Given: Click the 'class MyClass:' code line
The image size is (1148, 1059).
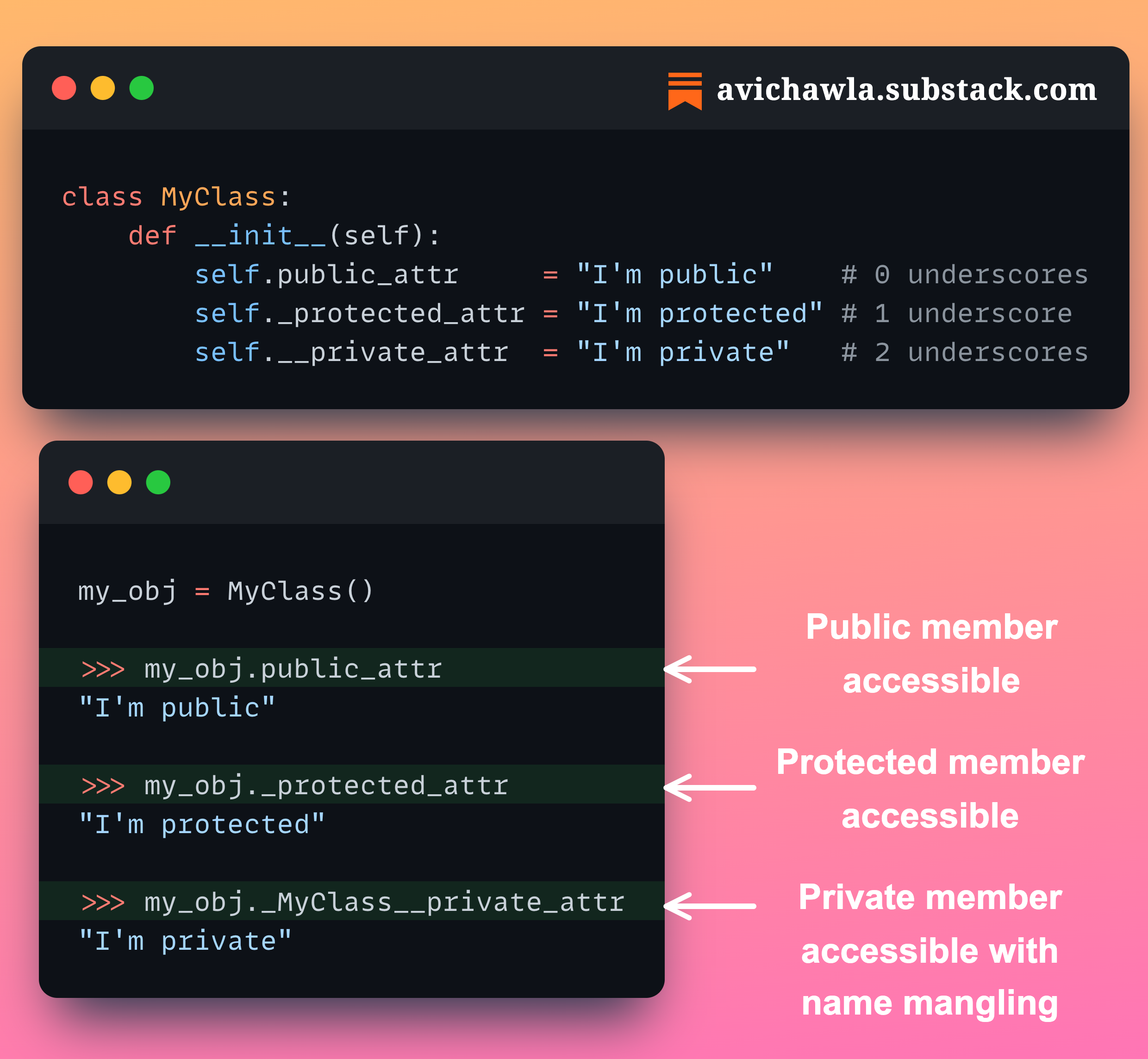Looking at the screenshot, I should [176, 197].
